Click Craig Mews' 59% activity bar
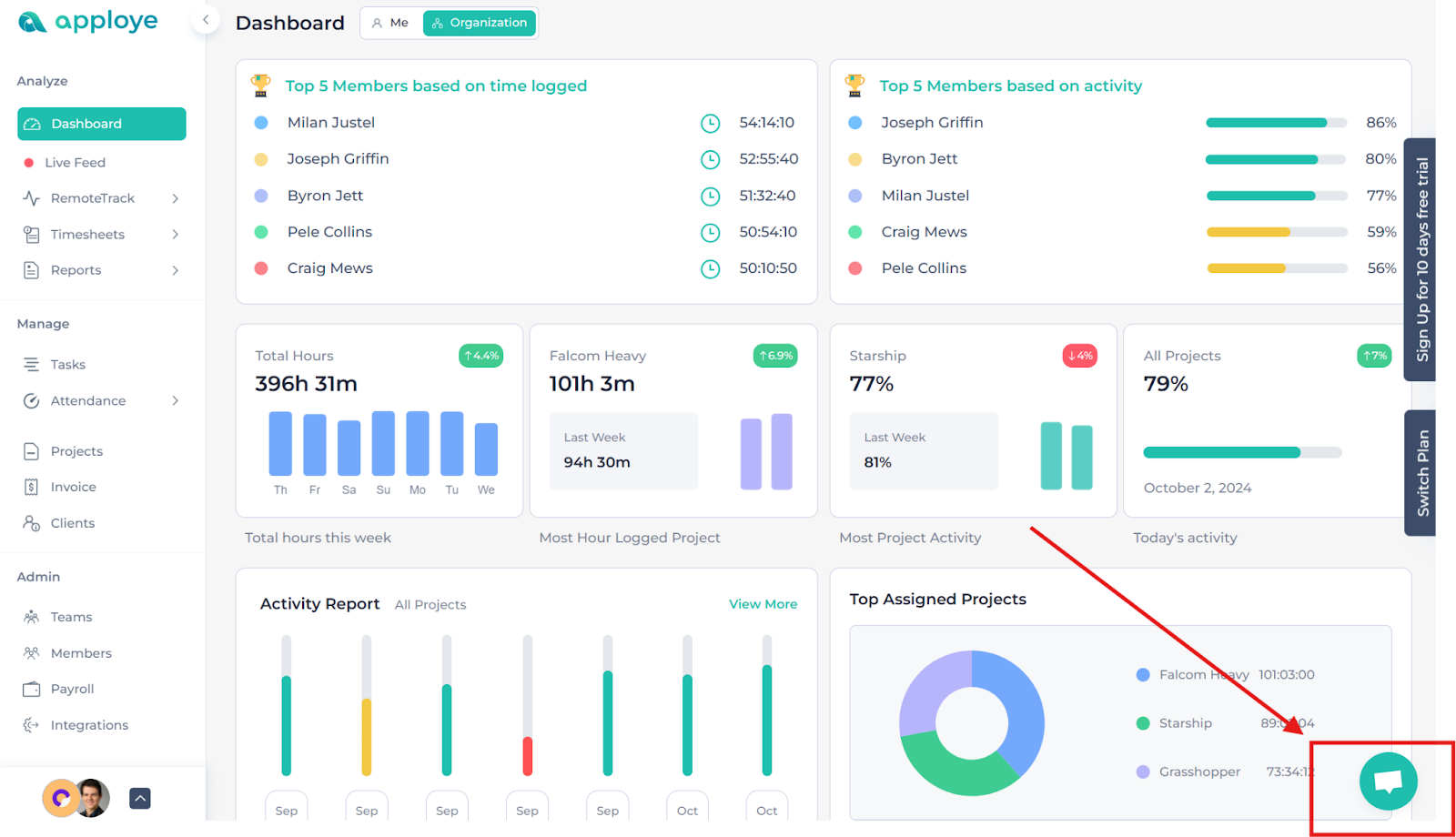Viewport: 1456px width, 837px height. coord(1276,232)
